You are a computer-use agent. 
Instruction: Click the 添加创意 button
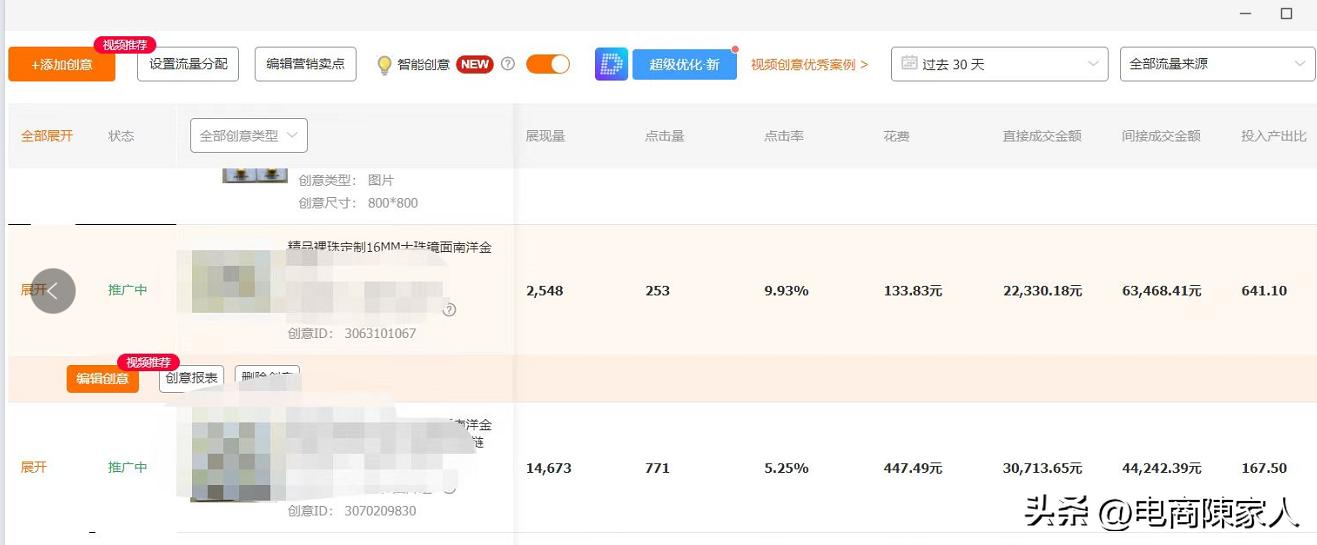pos(62,64)
